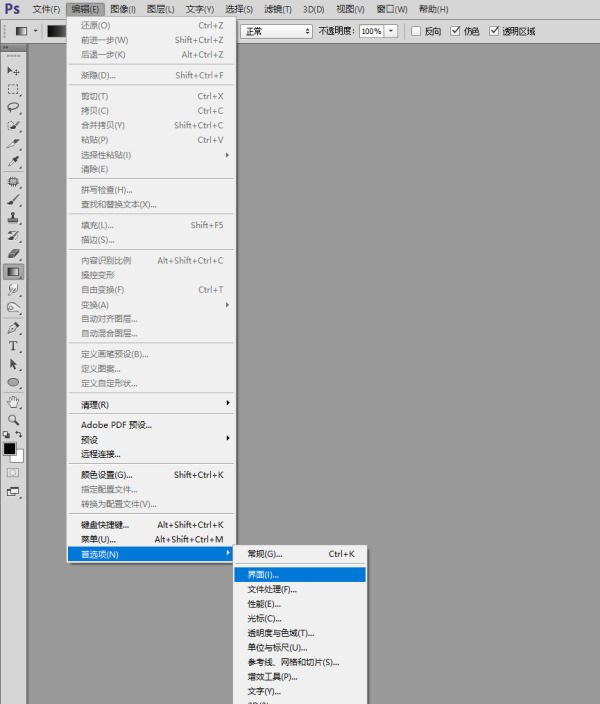Click the default colors icon
The height and width of the screenshot is (704, 600).
(x=6, y=435)
